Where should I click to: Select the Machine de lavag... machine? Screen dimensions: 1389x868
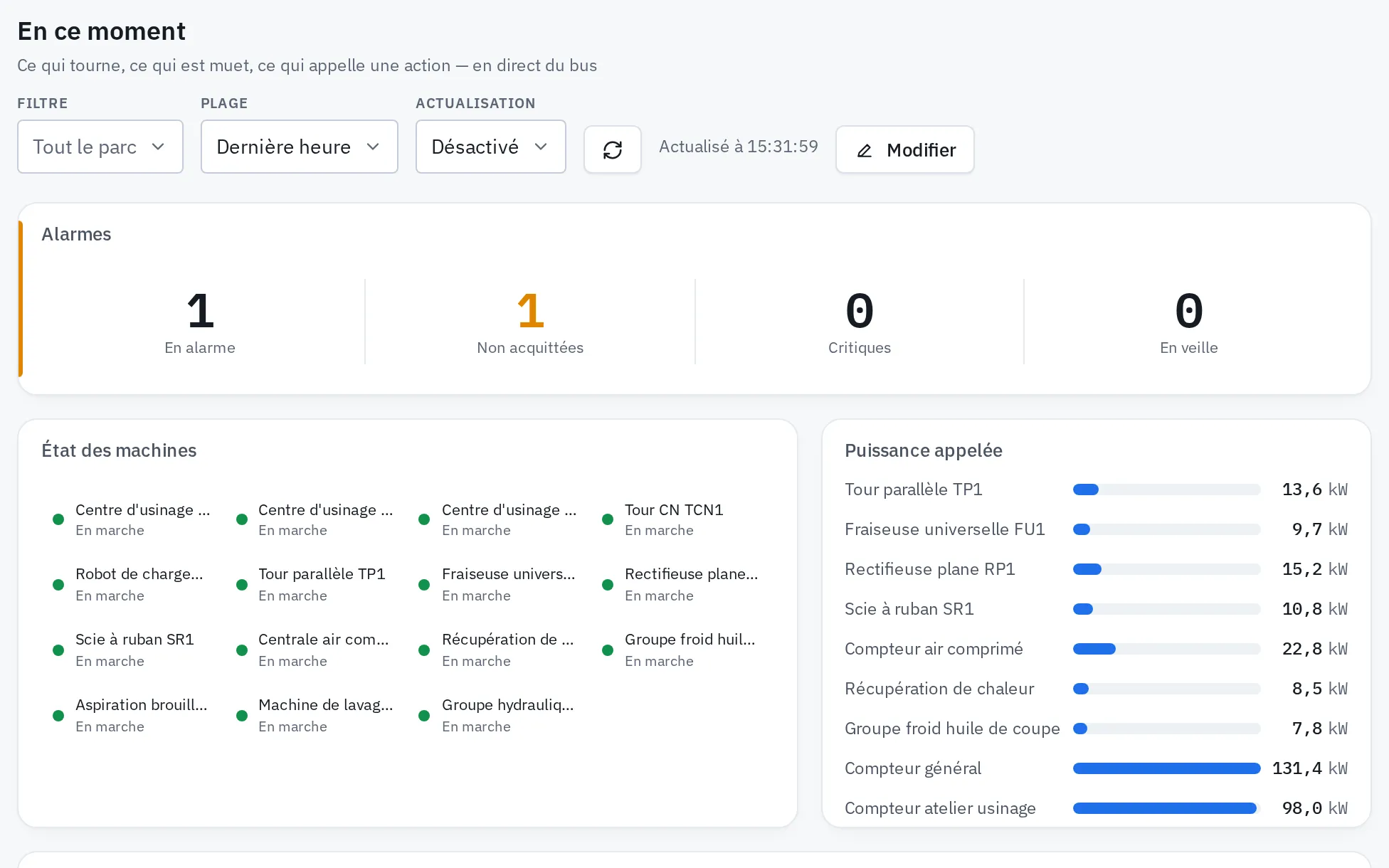pos(316,715)
